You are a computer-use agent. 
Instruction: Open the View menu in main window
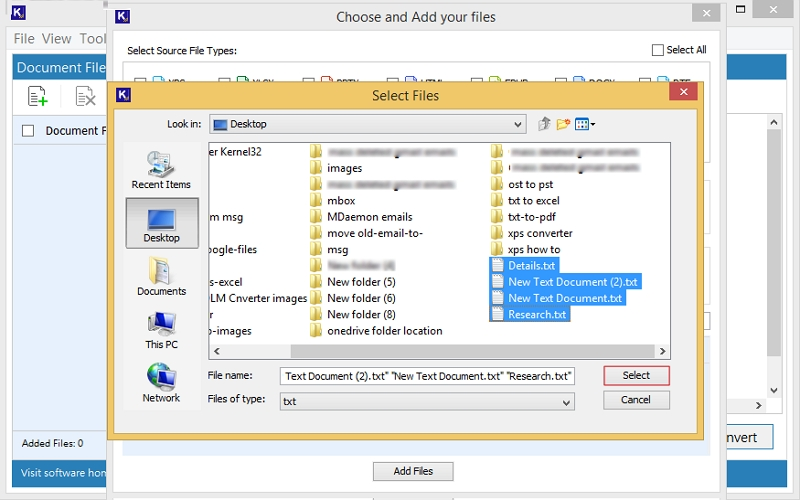click(x=56, y=39)
